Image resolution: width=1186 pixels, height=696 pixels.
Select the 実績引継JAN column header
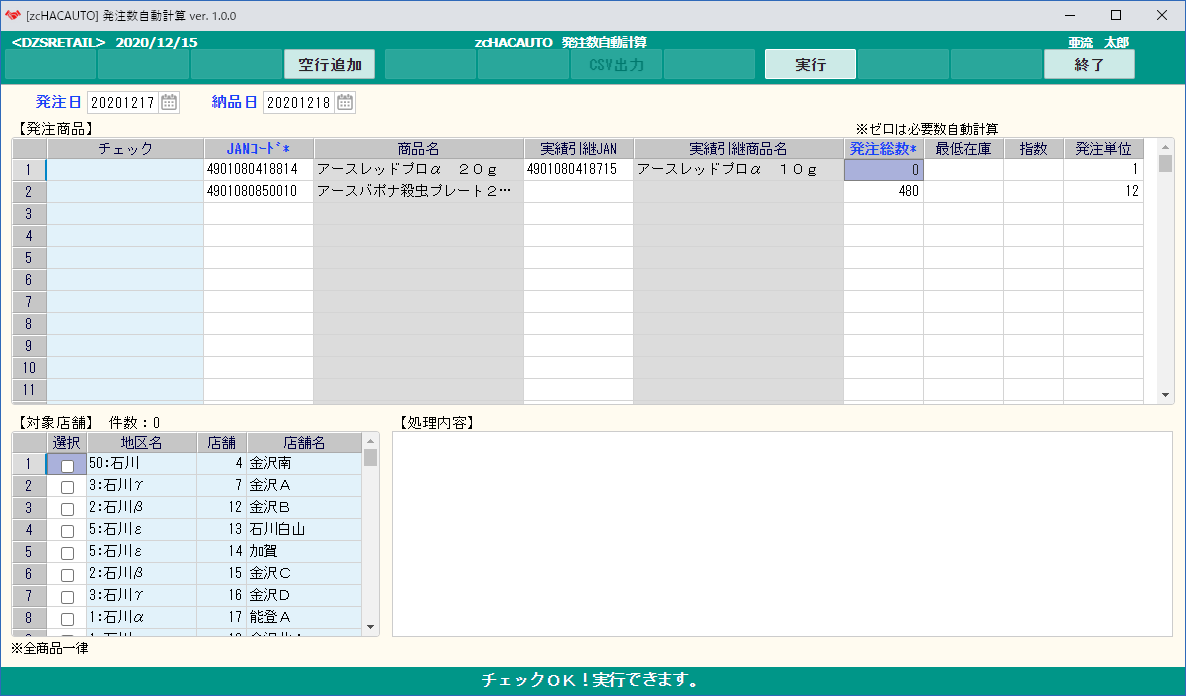click(579, 149)
